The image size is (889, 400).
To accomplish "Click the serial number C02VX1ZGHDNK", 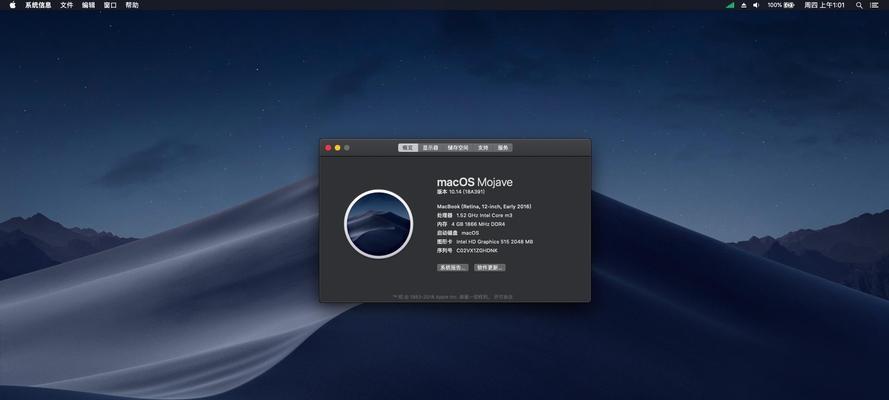I will coord(477,250).
